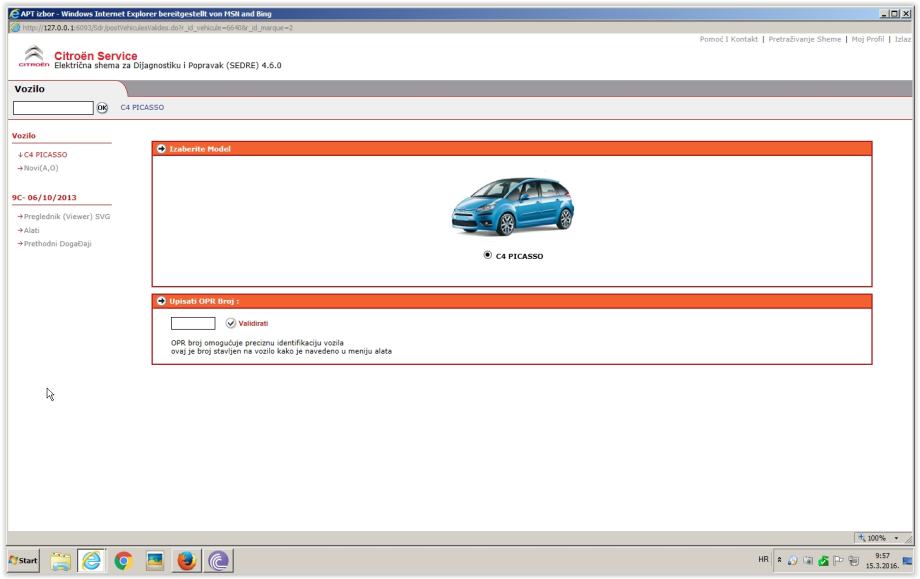This screenshot has width=920, height=579.
Task: Click the vehicle search input field
Action: [53, 108]
